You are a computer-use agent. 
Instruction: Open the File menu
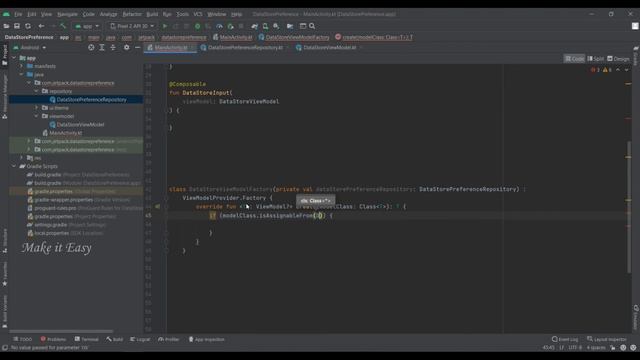click(18, 14)
